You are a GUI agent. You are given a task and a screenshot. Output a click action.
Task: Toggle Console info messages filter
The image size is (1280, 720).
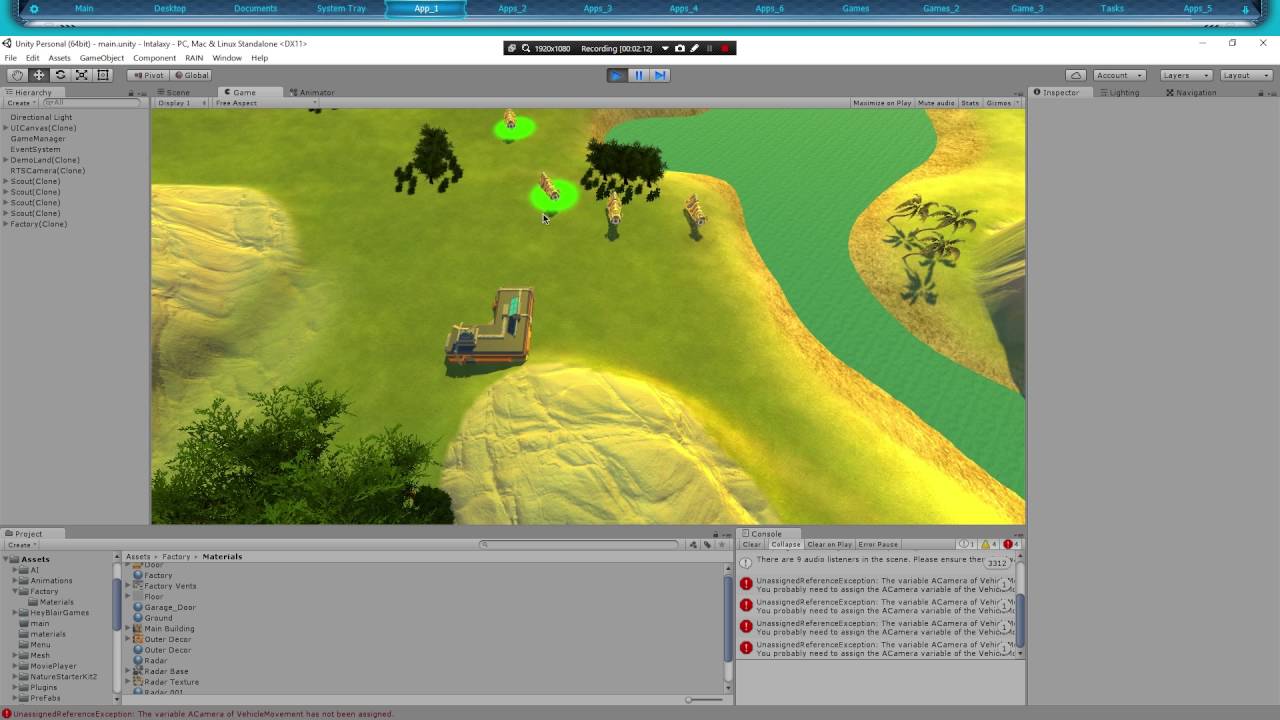point(967,545)
